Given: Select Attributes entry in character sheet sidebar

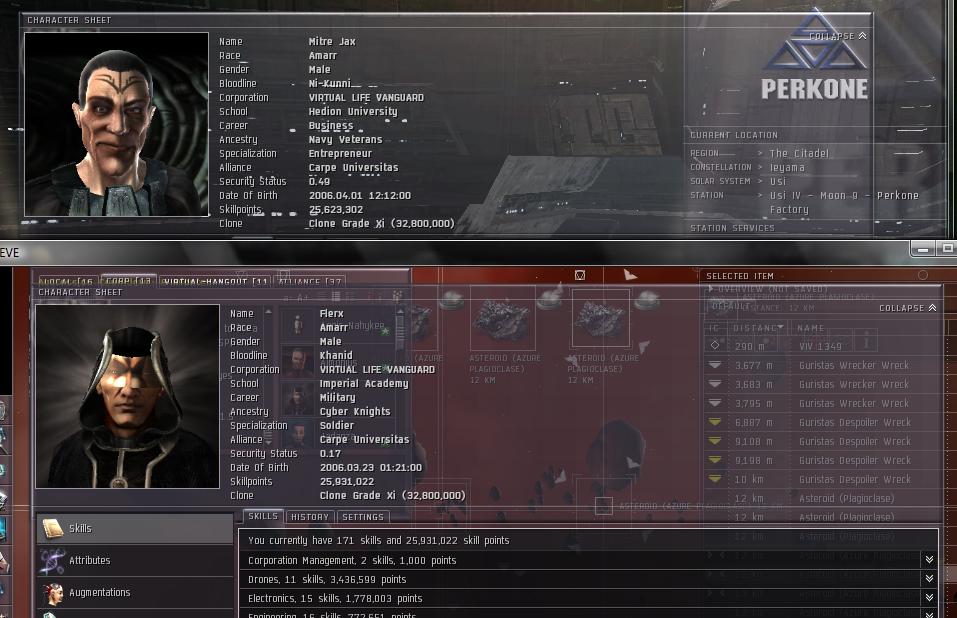Looking at the screenshot, I should [x=135, y=561].
